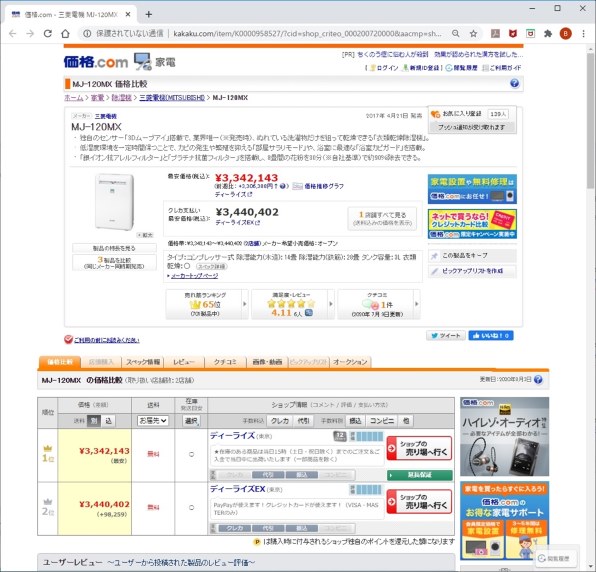Screen dimensions: 596x572
Task: Click the 価格推移グラフ icon link
Action: [x=318, y=186]
